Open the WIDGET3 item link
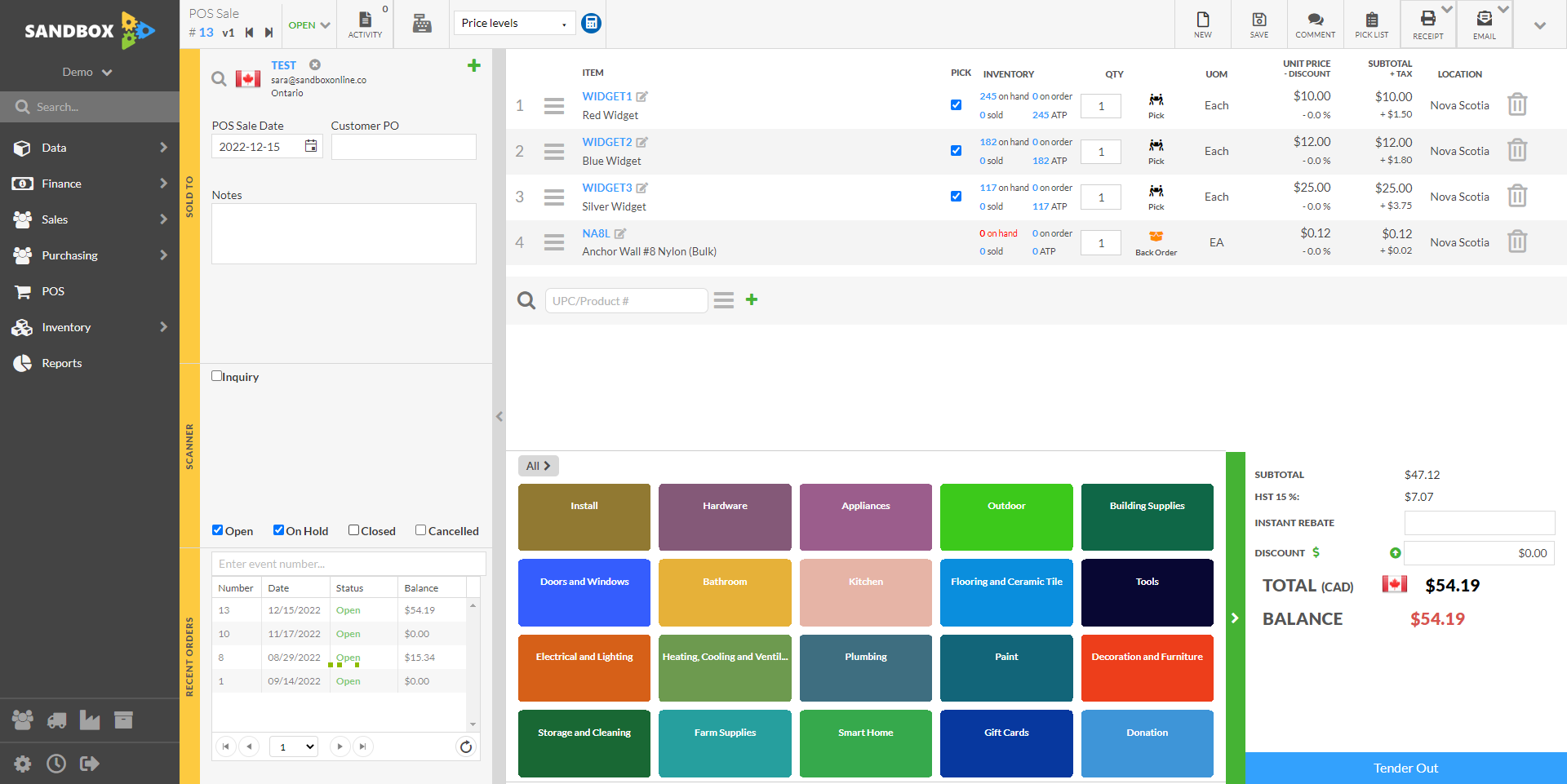The image size is (1567, 784). click(607, 188)
